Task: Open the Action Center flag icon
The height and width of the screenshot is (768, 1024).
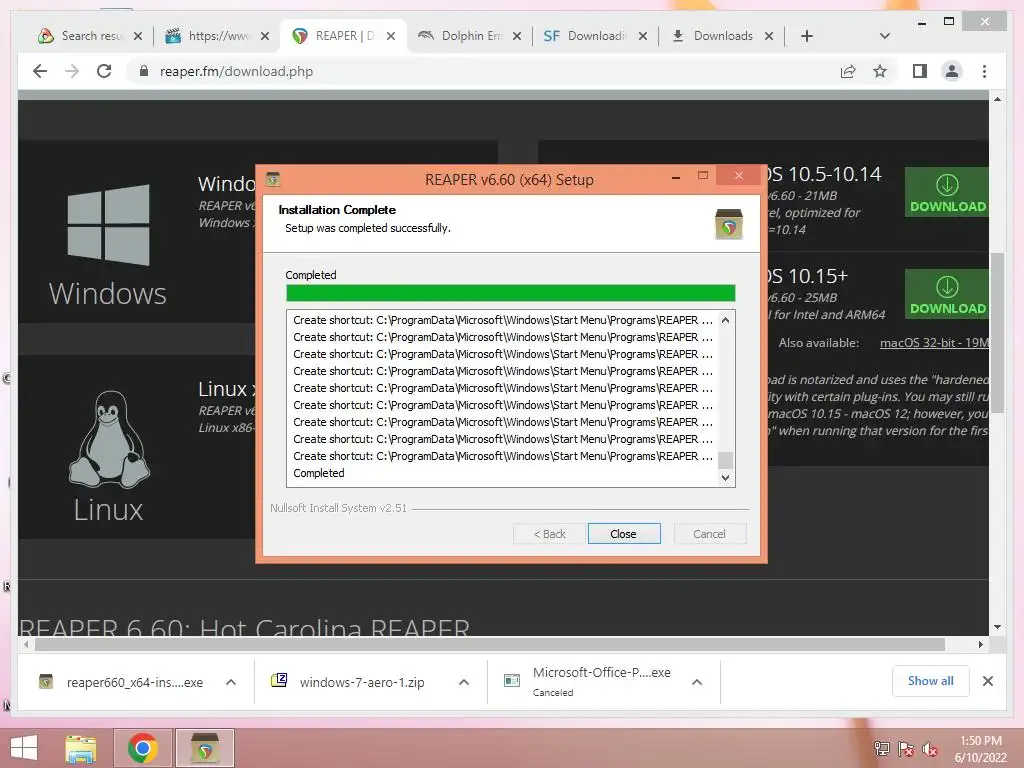Action: coord(906,749)
